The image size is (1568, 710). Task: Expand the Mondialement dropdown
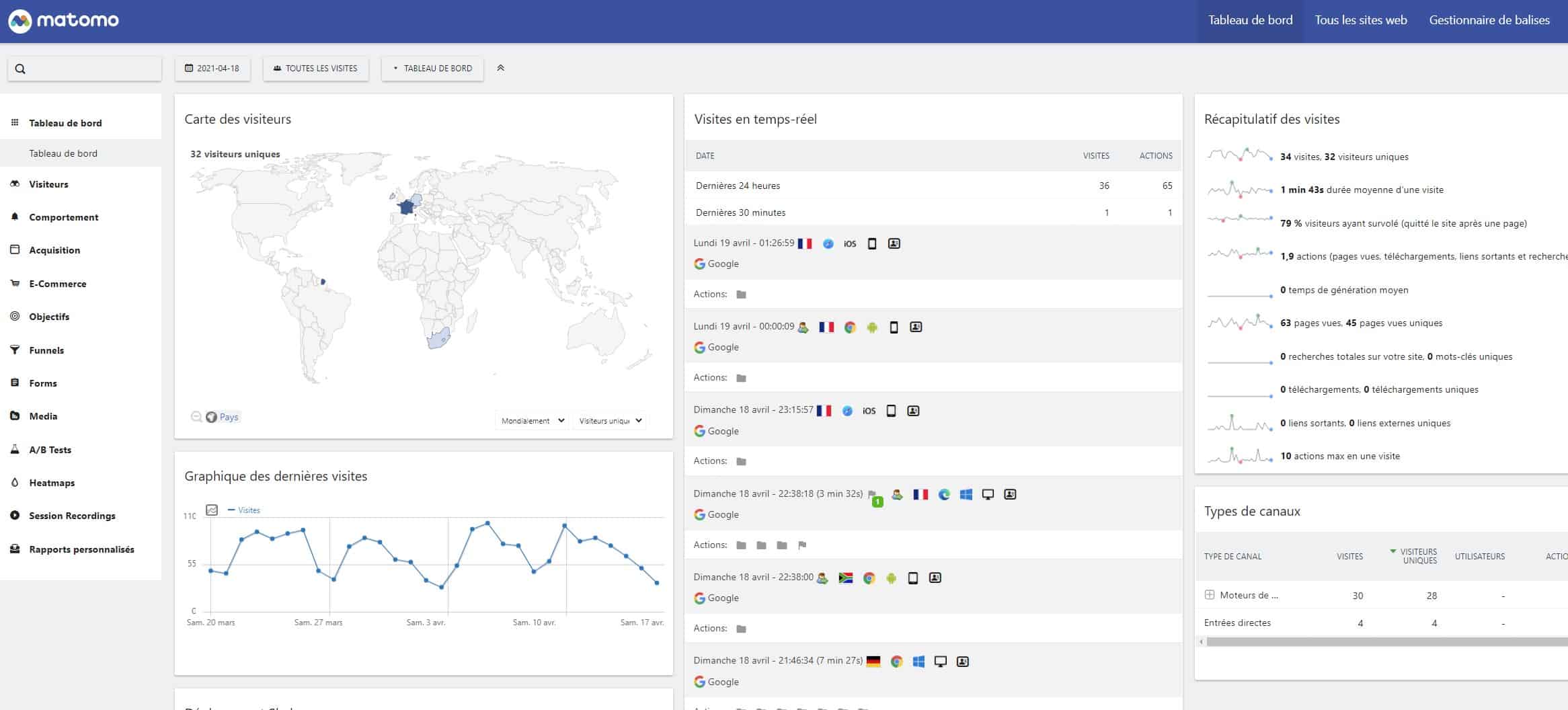point(531,420)
